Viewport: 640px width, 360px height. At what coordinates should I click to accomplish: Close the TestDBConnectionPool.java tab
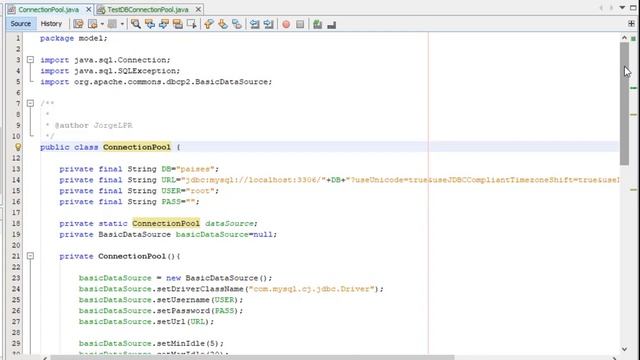198,9
